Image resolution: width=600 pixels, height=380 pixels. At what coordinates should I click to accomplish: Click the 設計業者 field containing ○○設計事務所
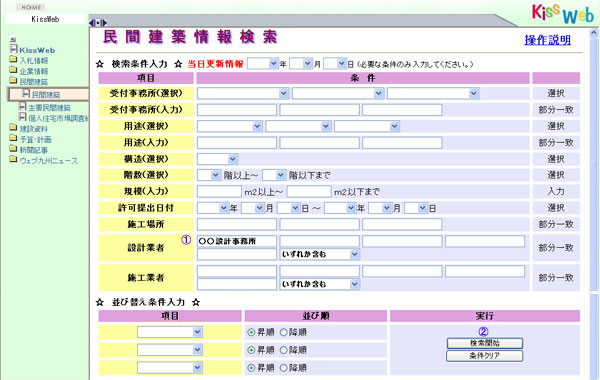click(x=237, y=241)
